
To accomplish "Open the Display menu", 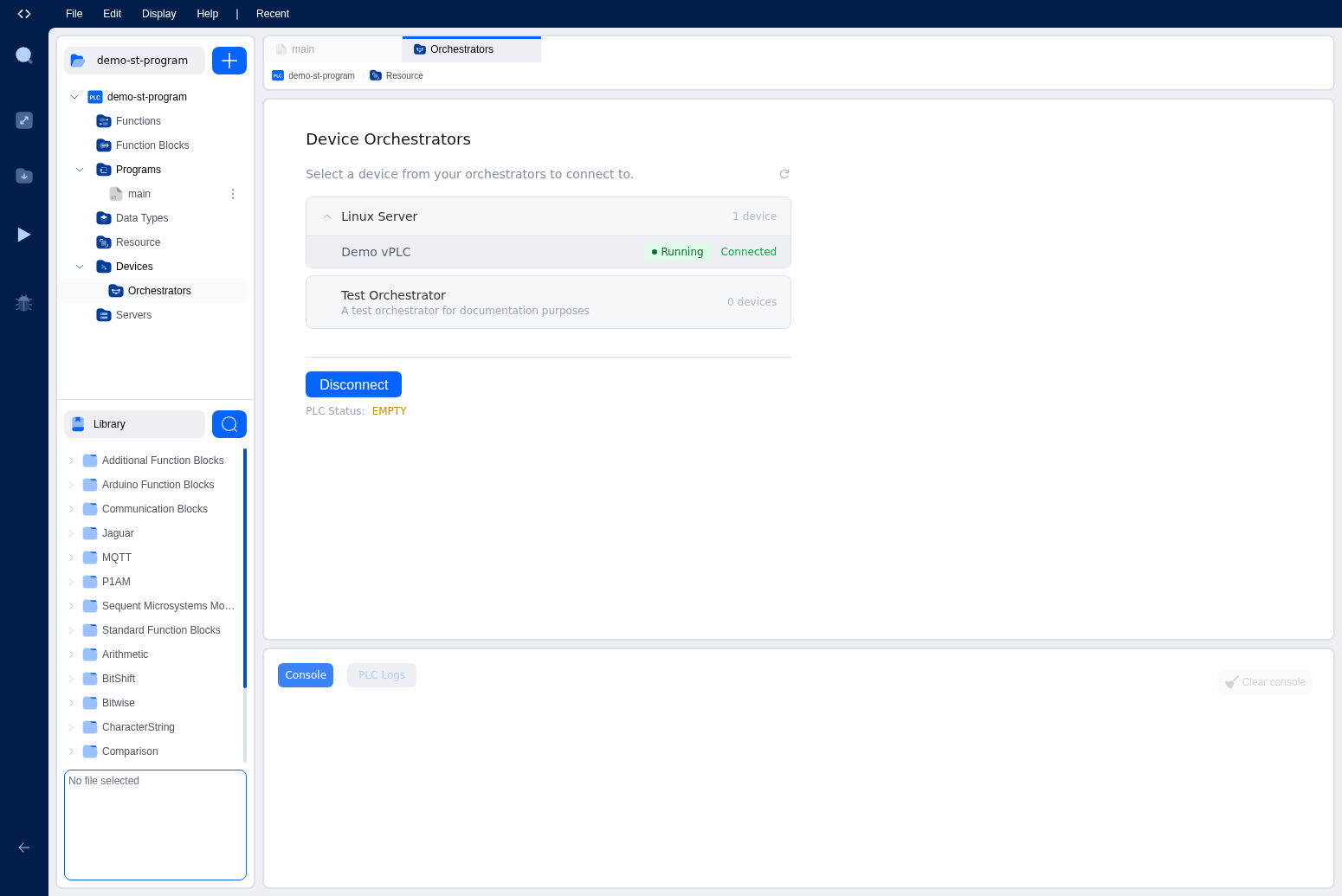I will 159,14.
